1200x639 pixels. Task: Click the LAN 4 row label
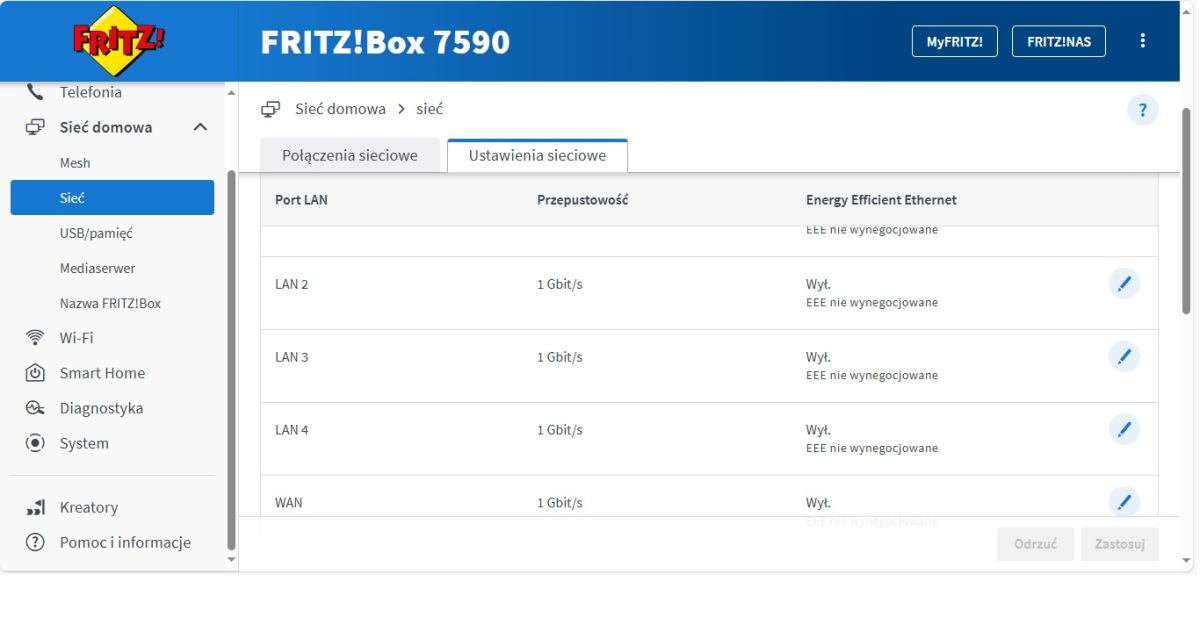(291, 430)
